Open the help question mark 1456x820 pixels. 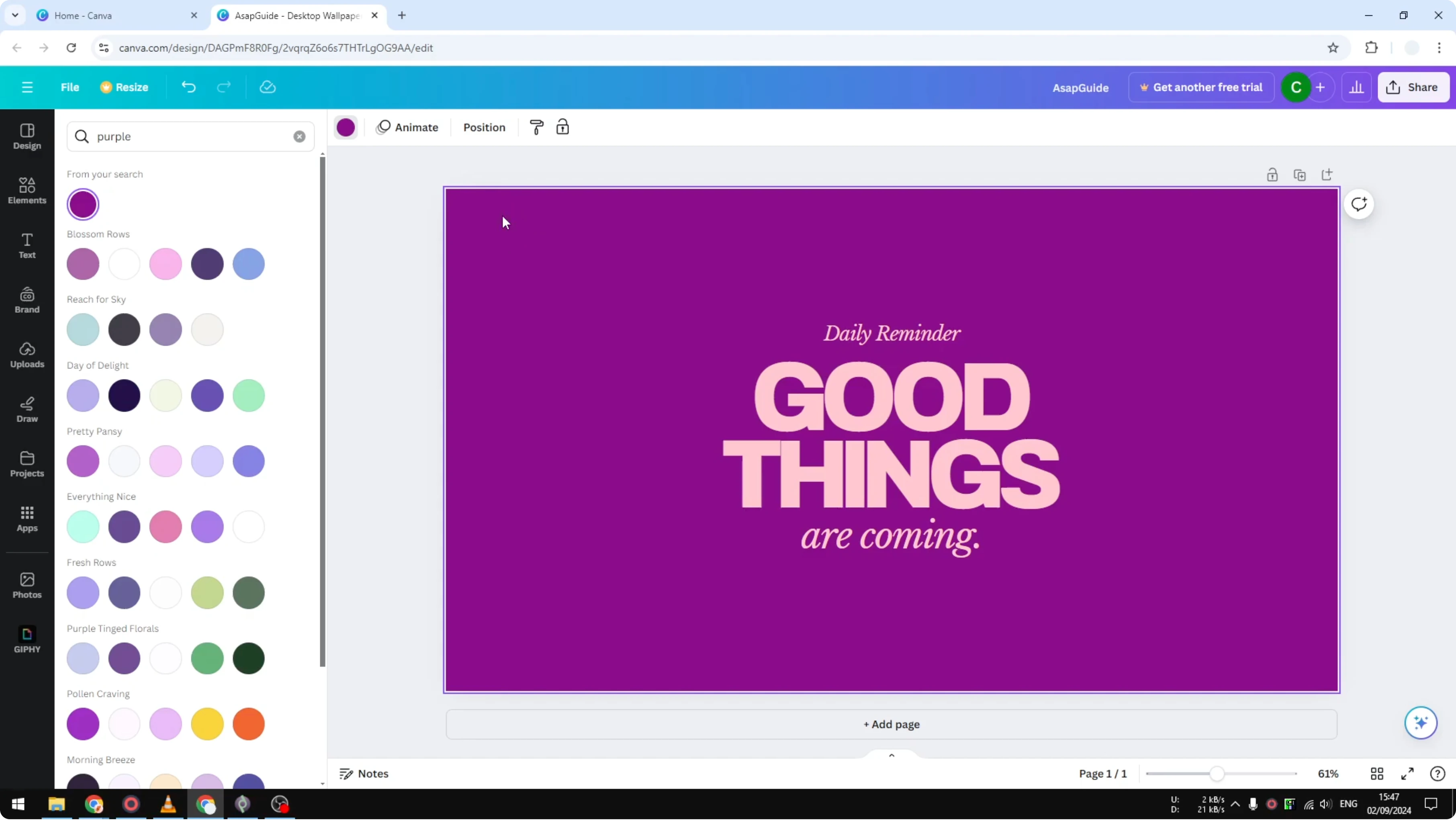click(x=1438, y=774)
